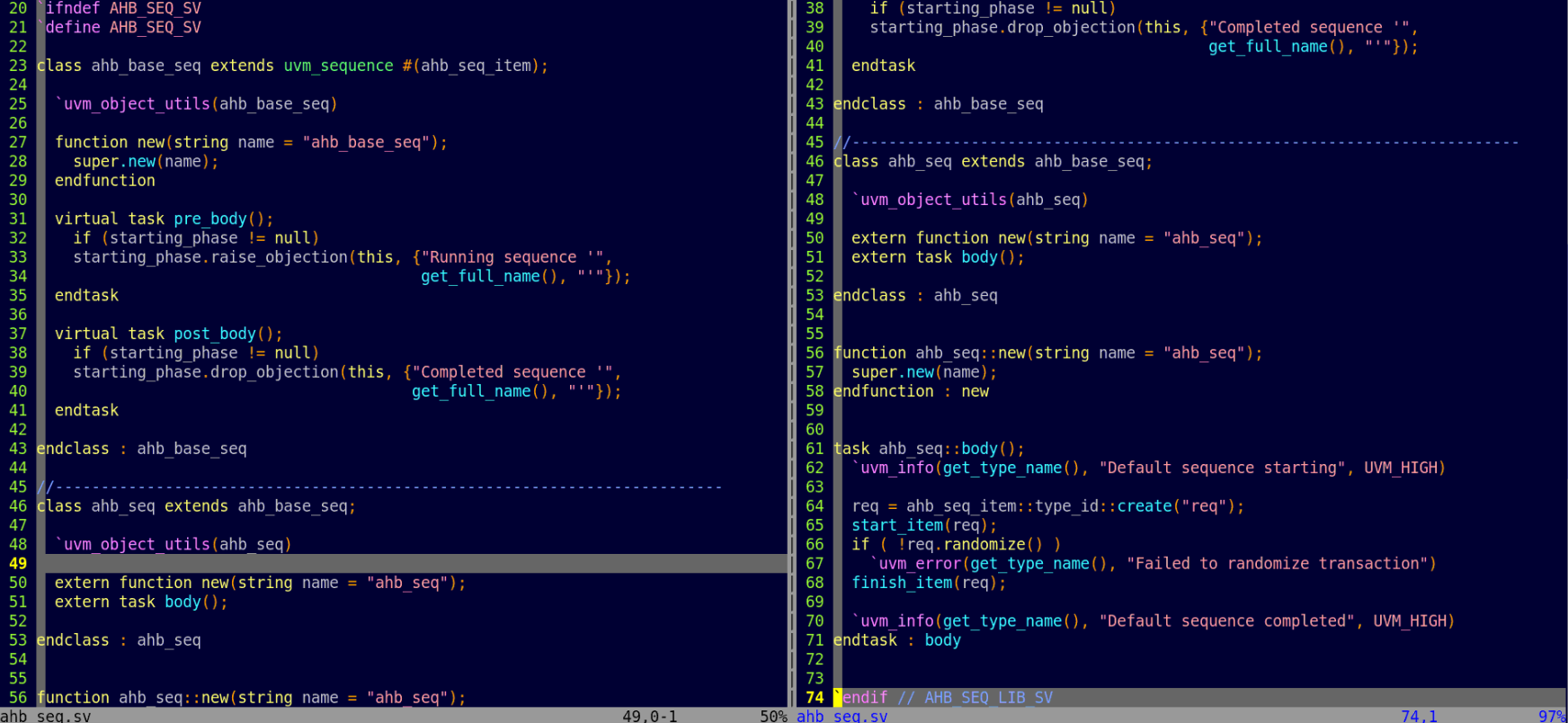
Task: Click 'starting_phase.drop_objection' on left pane line 39
Action: coord(206,371)
